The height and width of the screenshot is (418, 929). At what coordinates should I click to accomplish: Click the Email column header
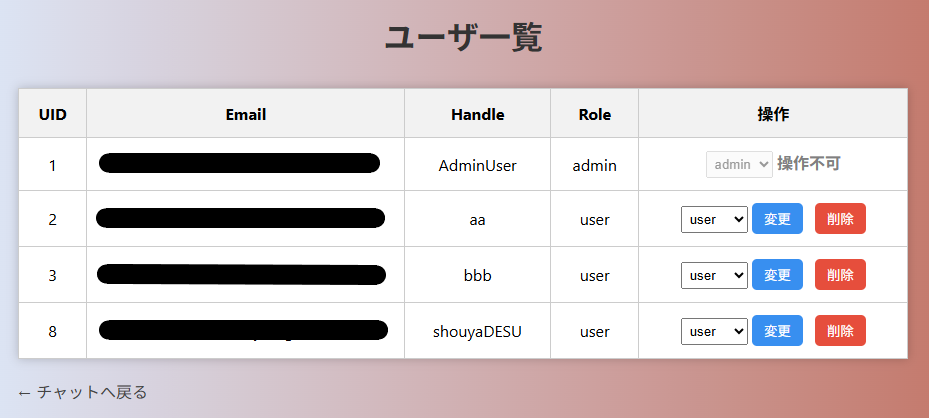(245, 114)
